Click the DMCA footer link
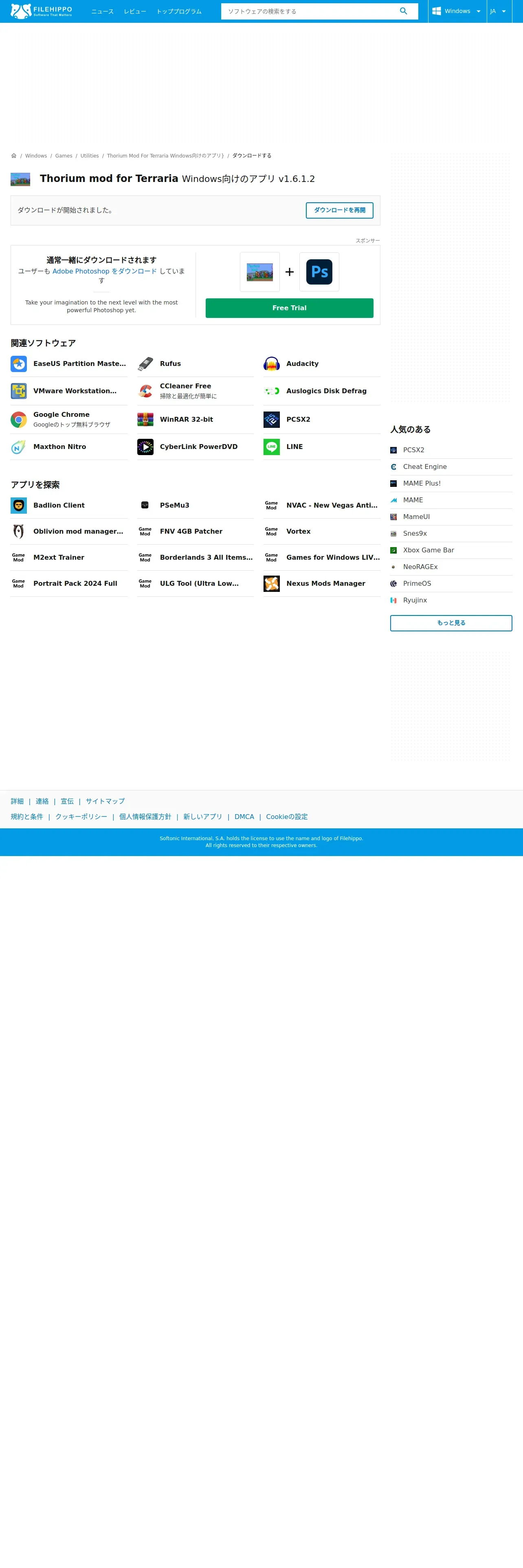Image resolution: width=523 pixels, height=1568 pixels. (x=244, y=817)
